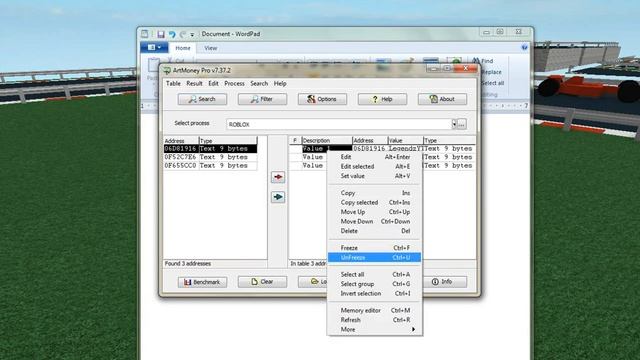Click the Save icon in WordPad quick access

[161, 34]
